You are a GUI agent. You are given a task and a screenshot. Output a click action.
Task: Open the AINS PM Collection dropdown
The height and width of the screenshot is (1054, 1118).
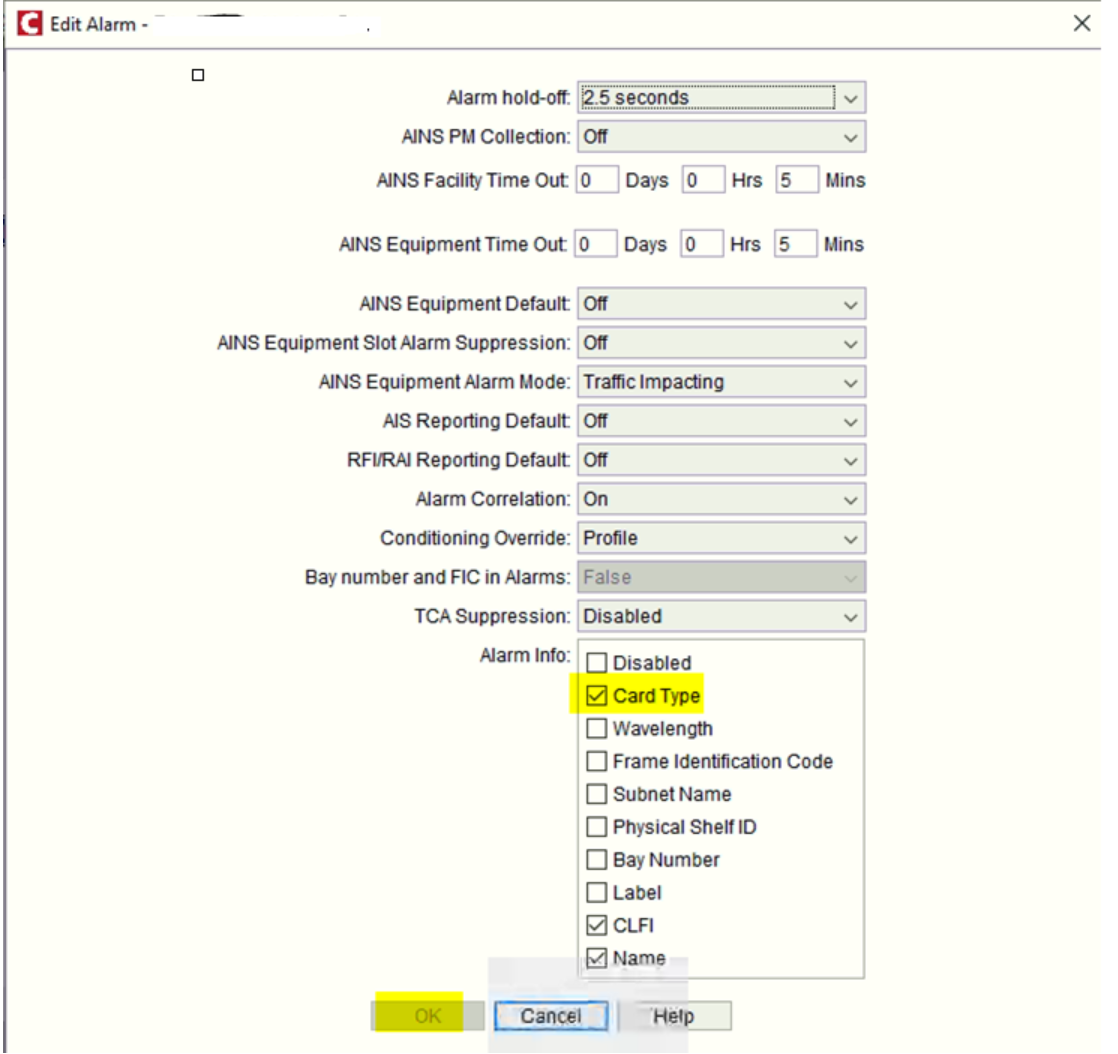coord(852,137)
